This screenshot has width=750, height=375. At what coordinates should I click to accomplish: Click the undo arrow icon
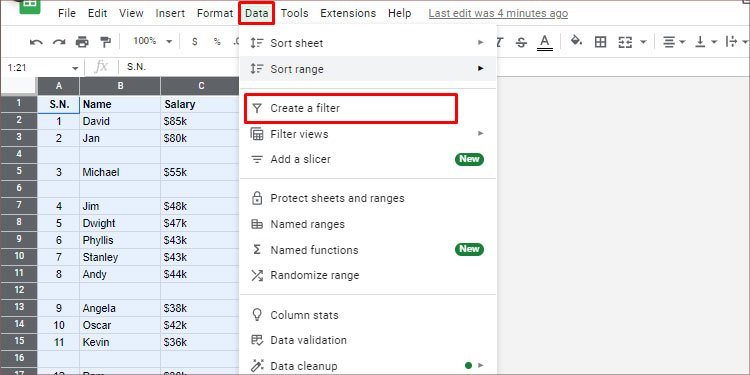click(36, 42)
